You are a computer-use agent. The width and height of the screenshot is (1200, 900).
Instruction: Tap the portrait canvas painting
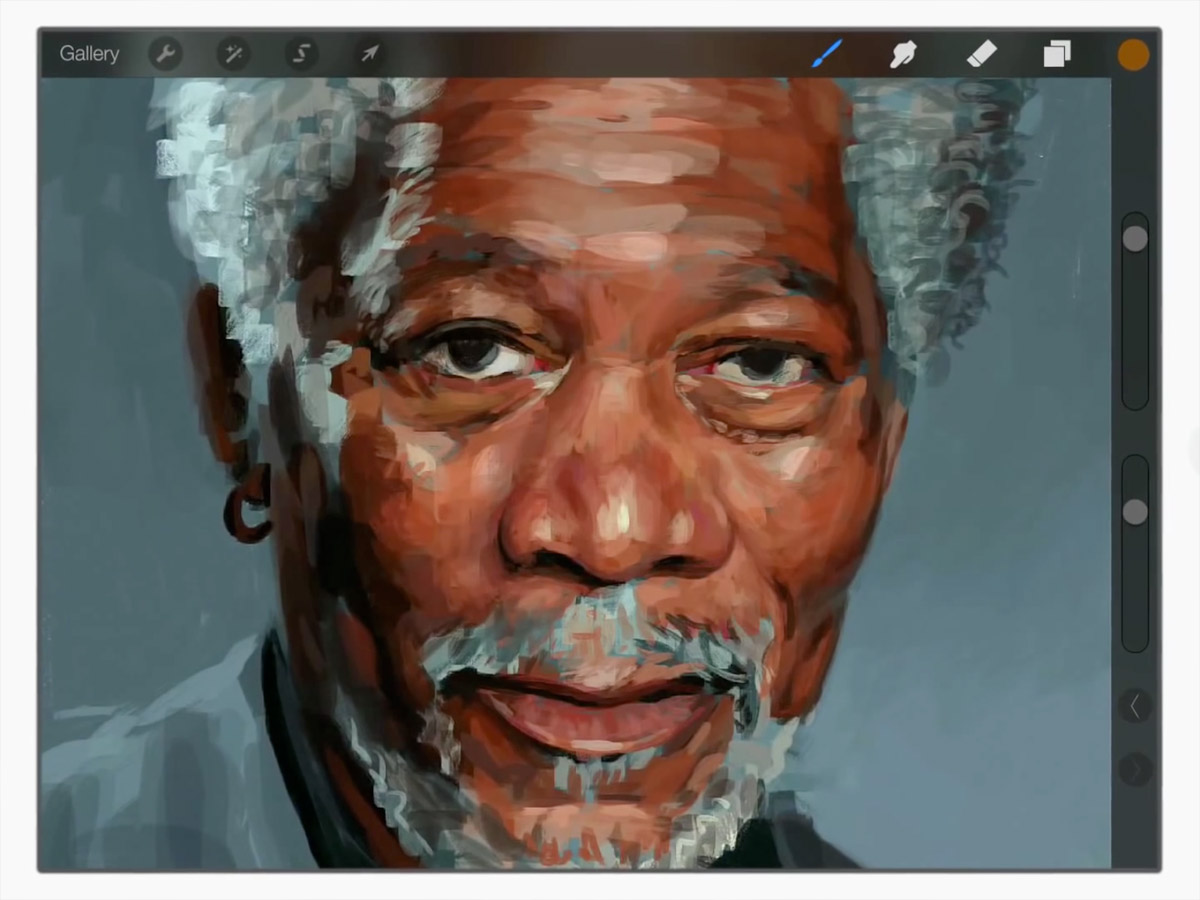(x=575, y=472)
